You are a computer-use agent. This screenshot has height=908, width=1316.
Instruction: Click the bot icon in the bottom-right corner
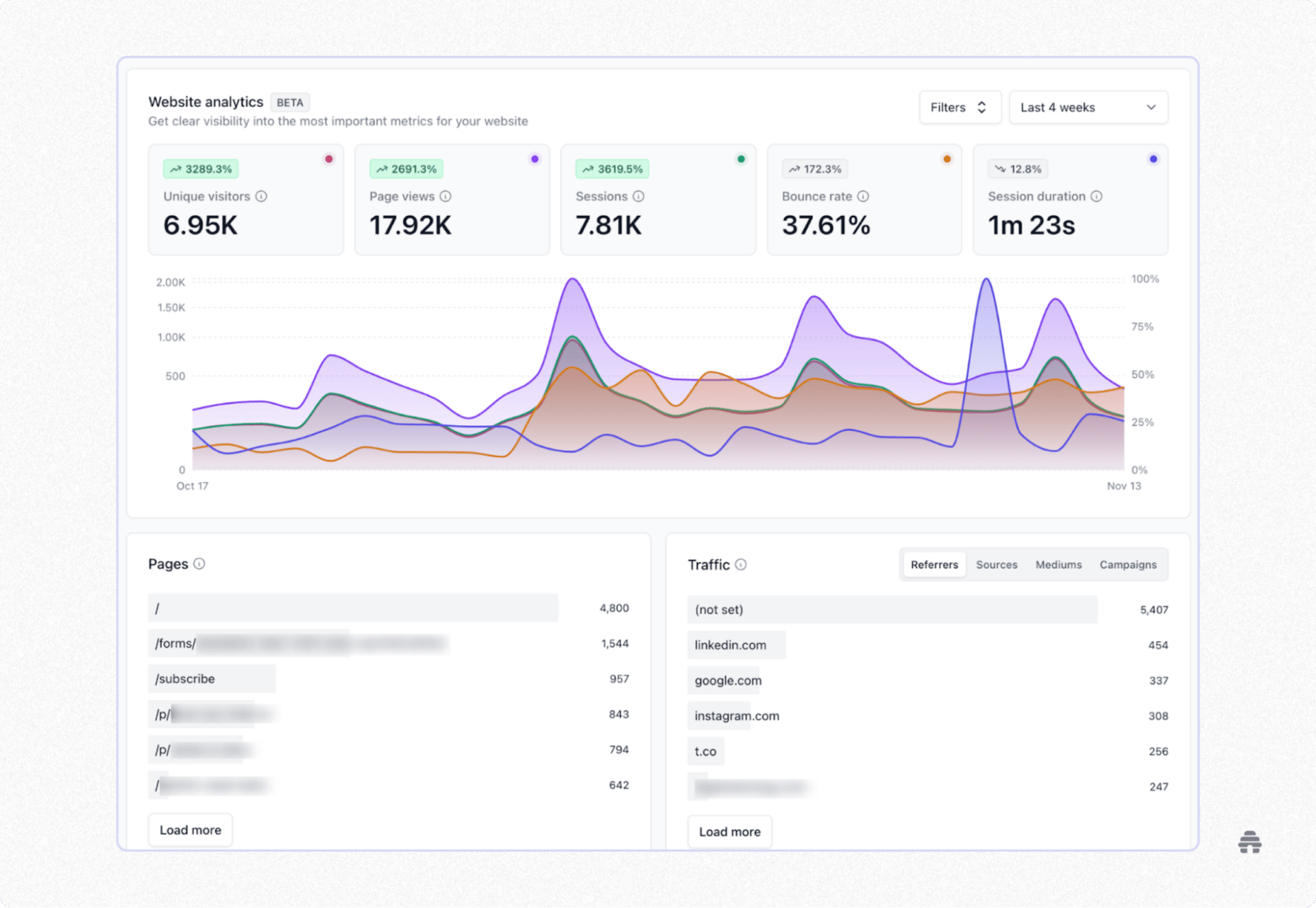(x=1250, y=842)
